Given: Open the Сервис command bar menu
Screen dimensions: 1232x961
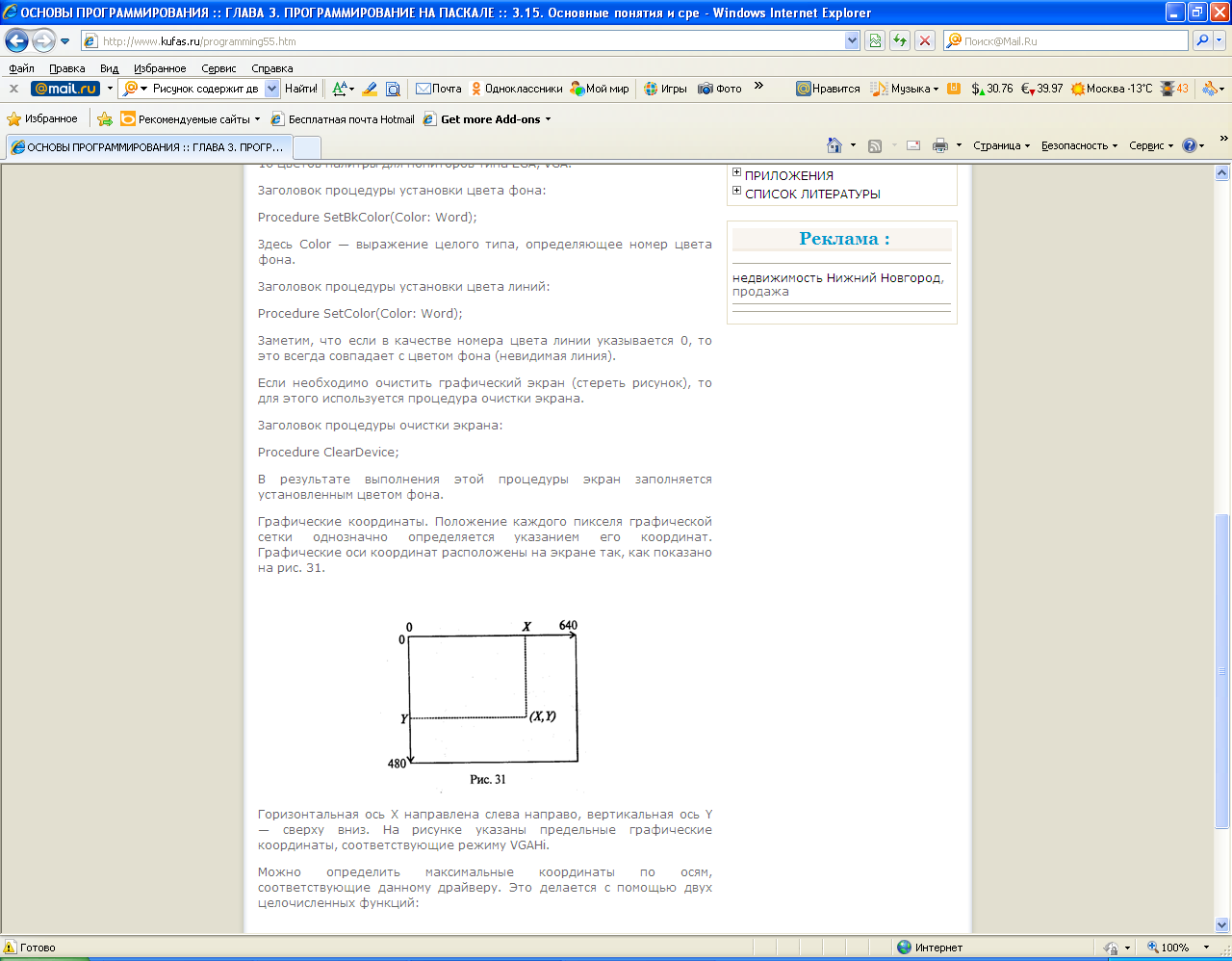Looking at the screenshot, I should [x=1151, y=145].
